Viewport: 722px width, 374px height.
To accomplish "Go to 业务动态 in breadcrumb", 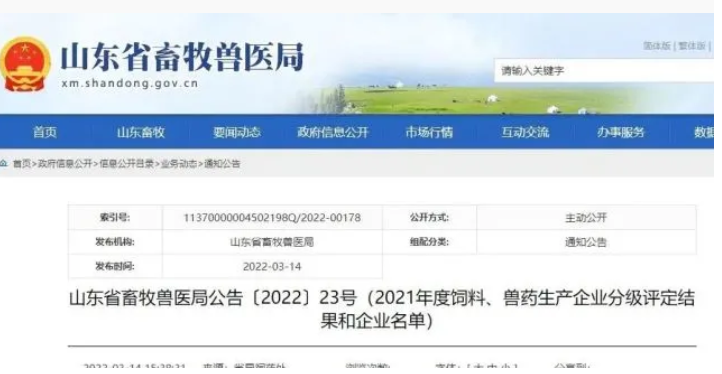I will coord(179,164).
